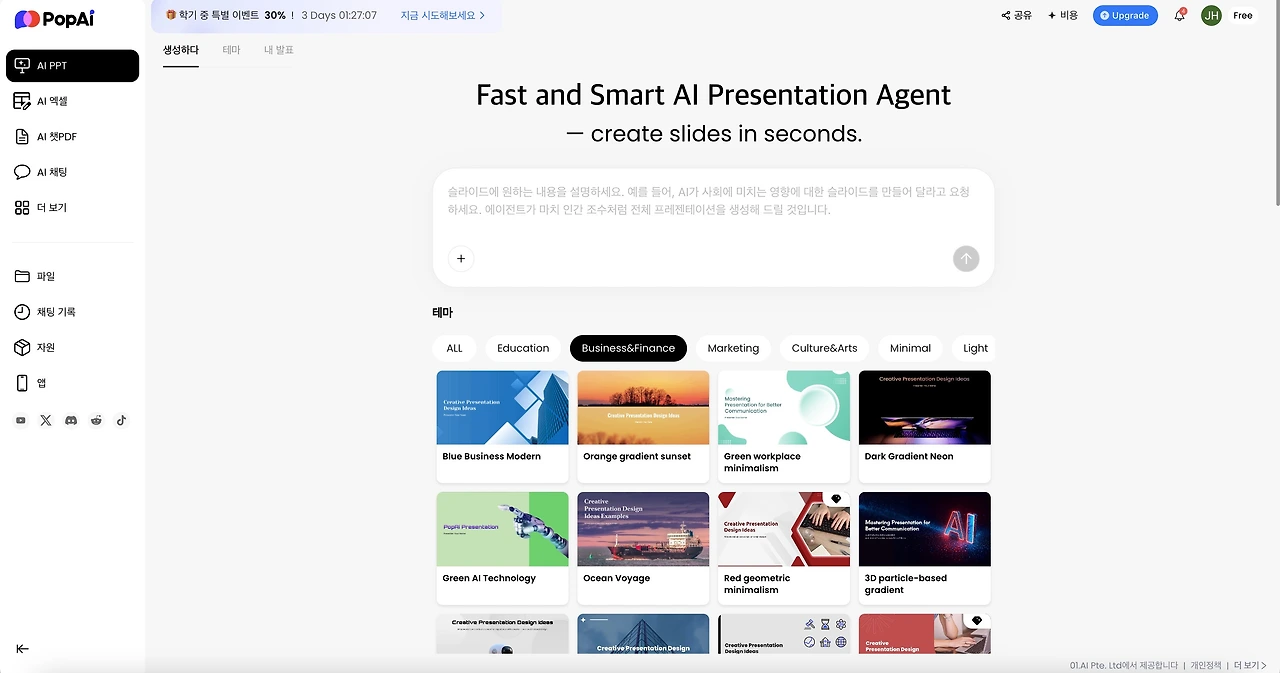The image size is (1280, 673).
Task: Click the blue Upgrade button
Action: click(1125, 16)
